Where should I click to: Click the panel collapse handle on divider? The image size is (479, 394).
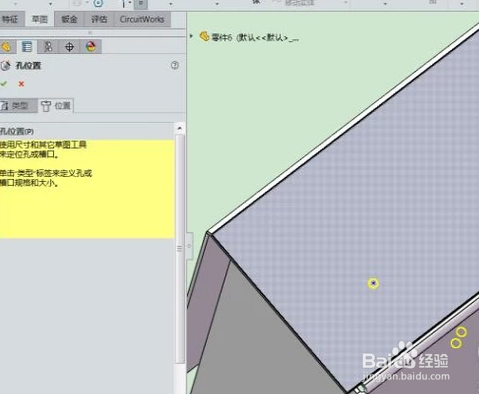click(x=189, y=246)
